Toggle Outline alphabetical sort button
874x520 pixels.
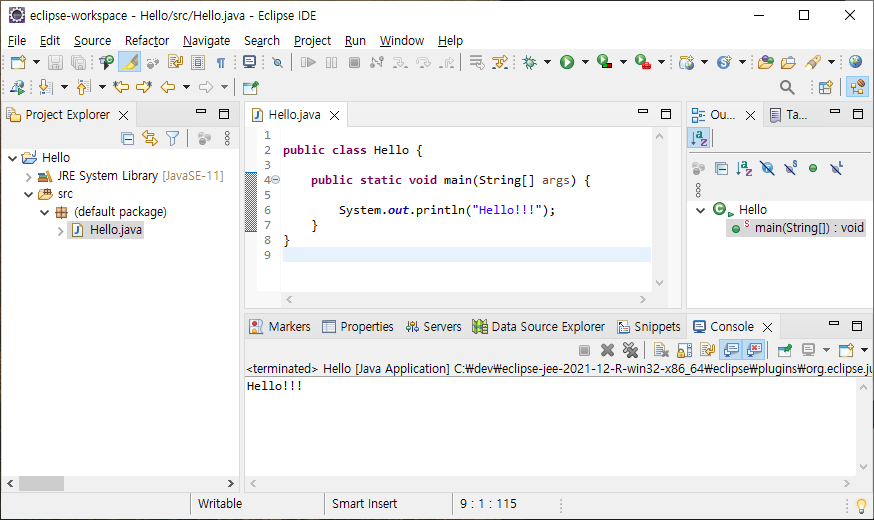pos(699,138)
